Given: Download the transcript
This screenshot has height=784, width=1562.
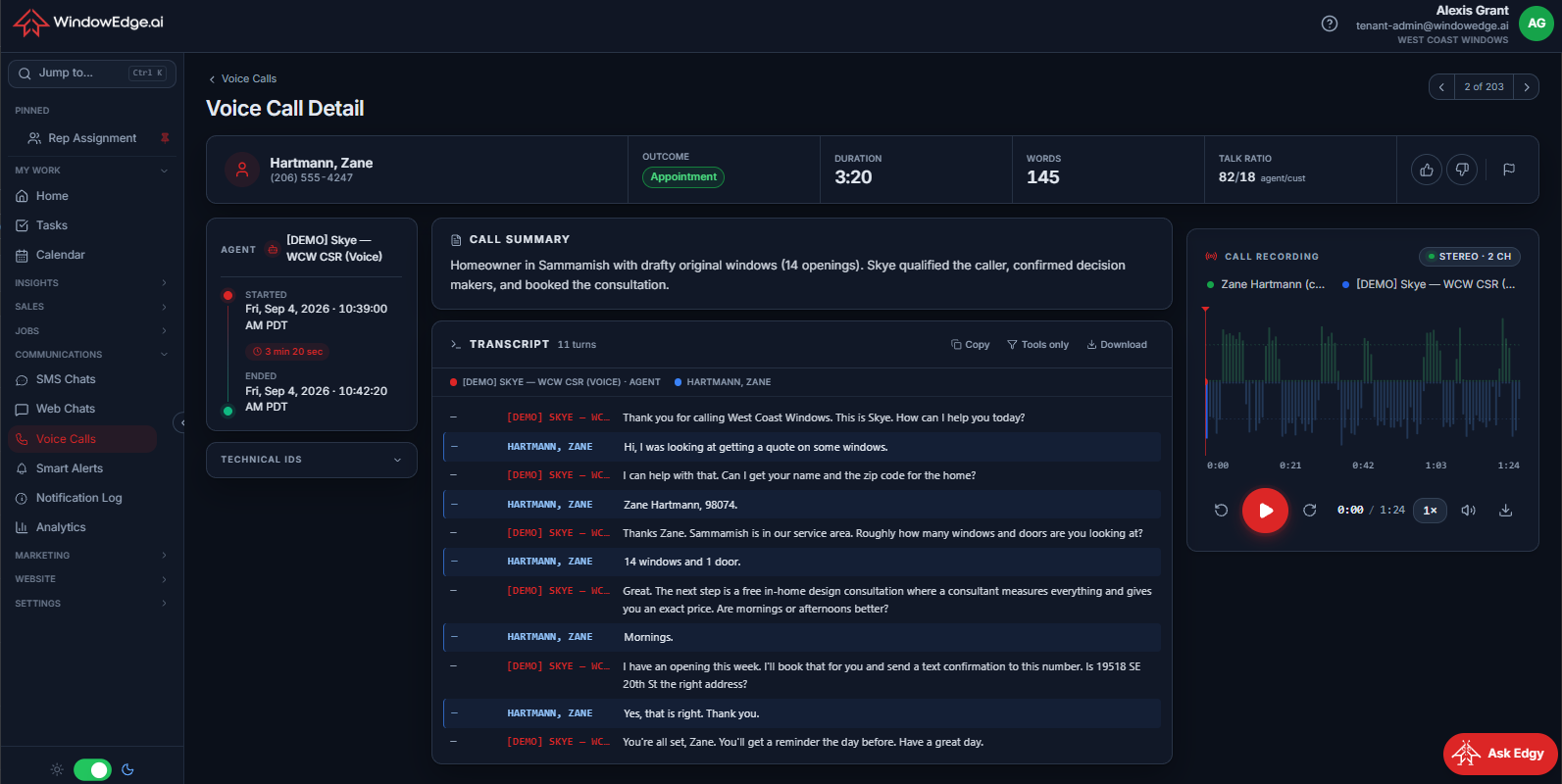Looking at the screenshot, I should click(1117, 345).
